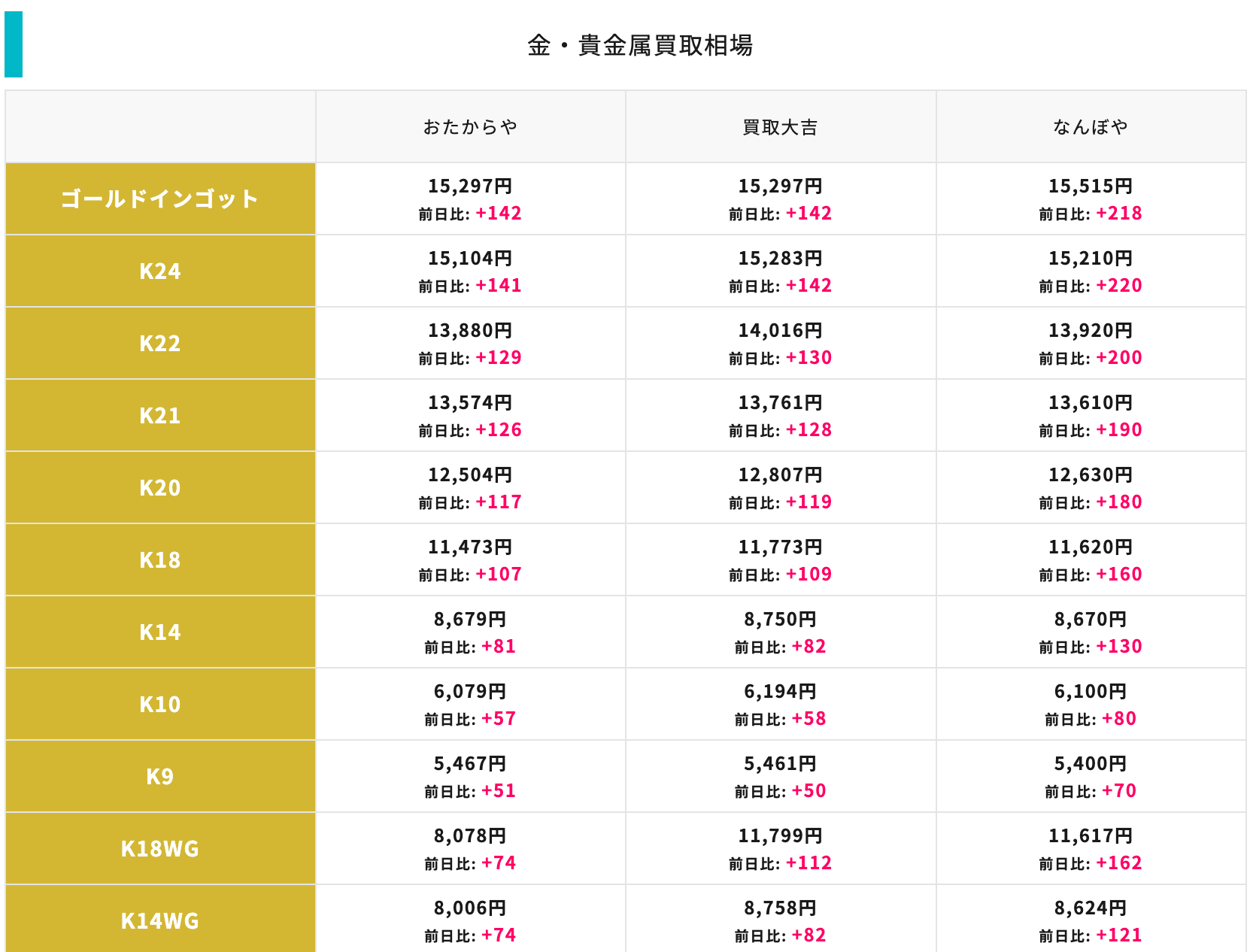Select the なんぼや column header
Image resolution: width=1250 pixels, height=952 pixels.
(1090, 127)
